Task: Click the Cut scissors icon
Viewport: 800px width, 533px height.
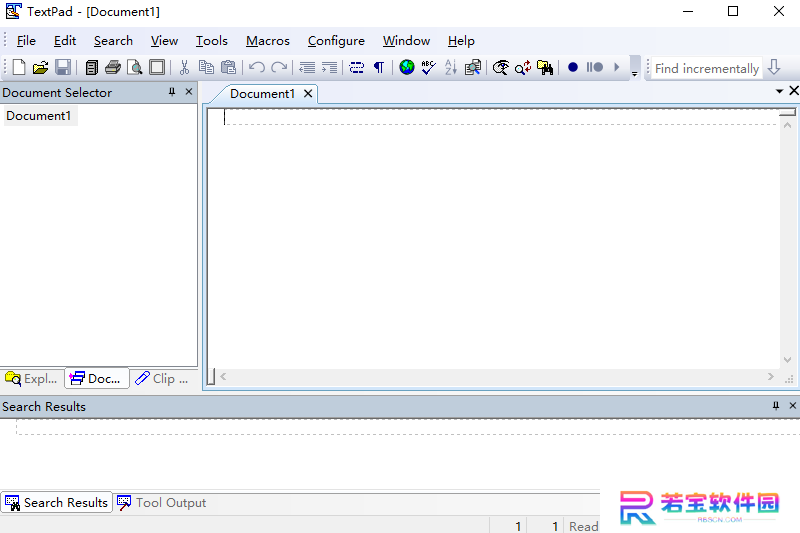Action: 184,67
